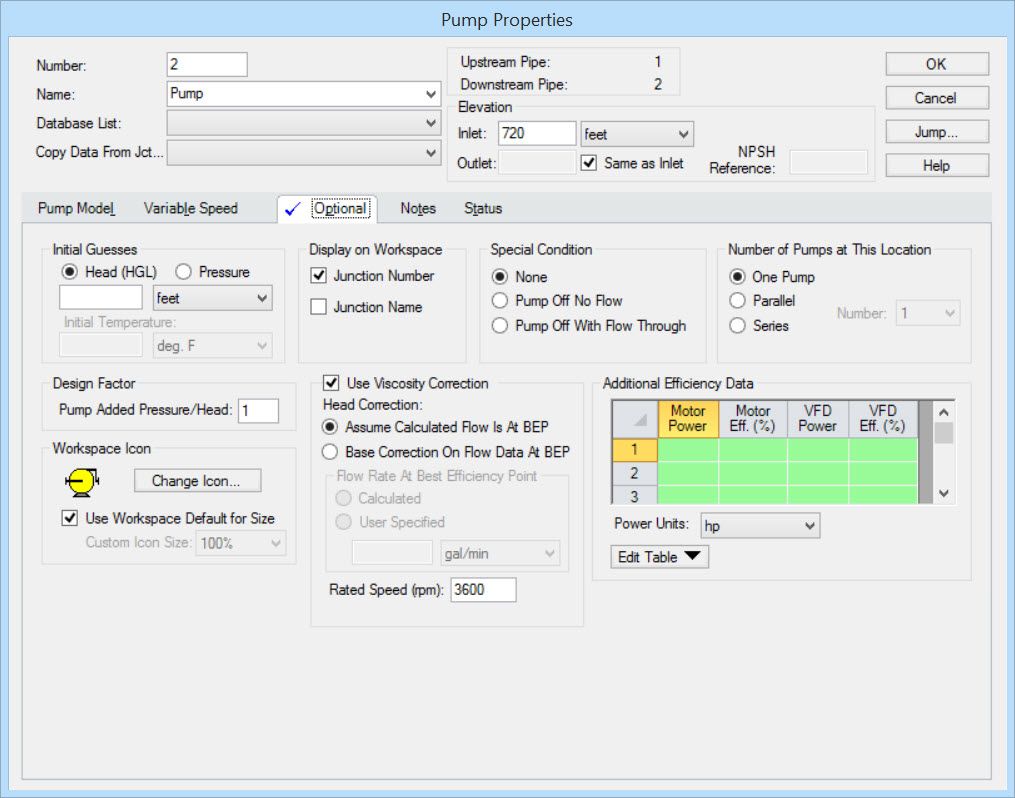Uncheck Use Viscosity Correction
1015x798 pixels.
click(332, 383)
